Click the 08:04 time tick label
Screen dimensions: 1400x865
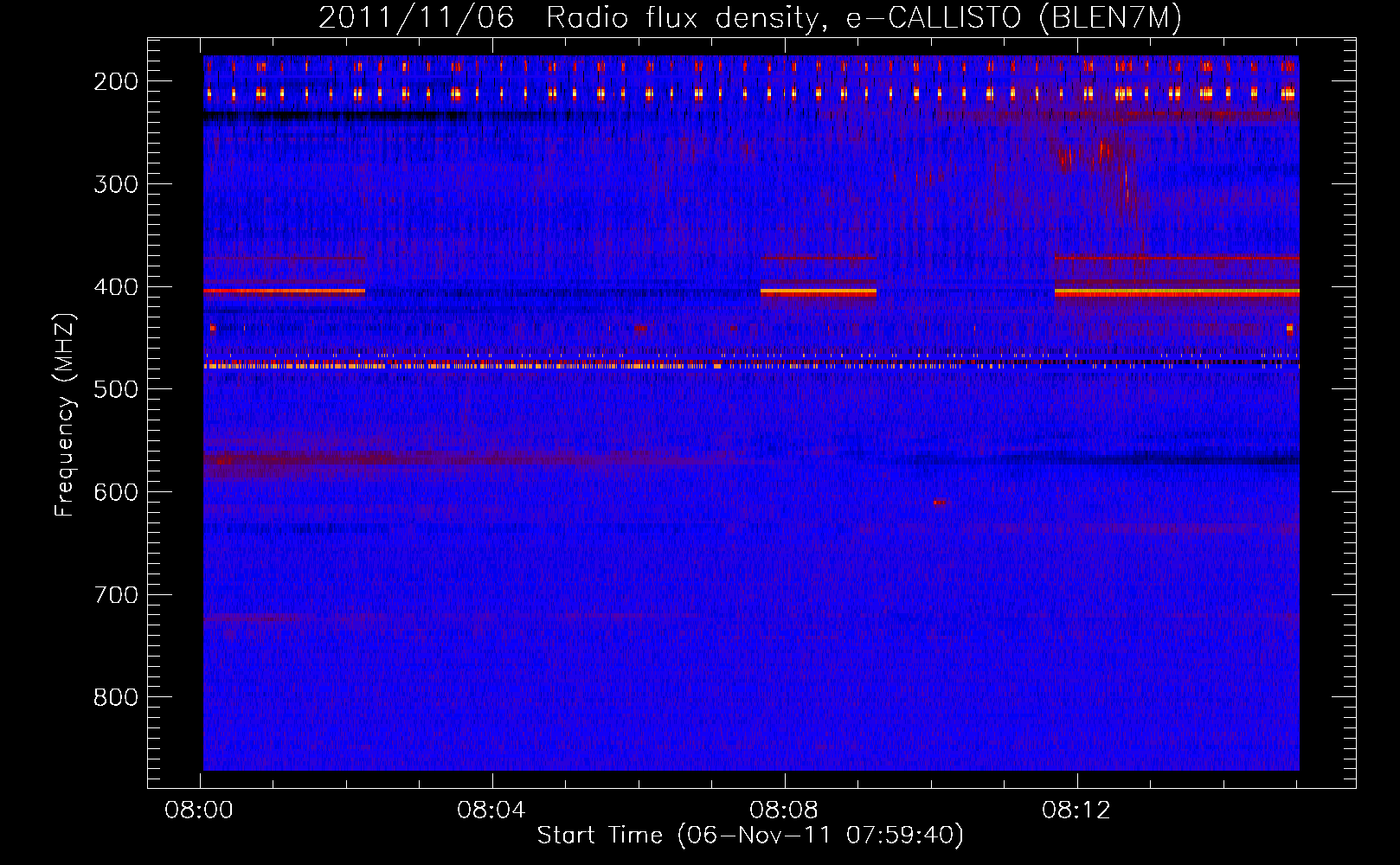pyautogui.click(x=492, y=811)
